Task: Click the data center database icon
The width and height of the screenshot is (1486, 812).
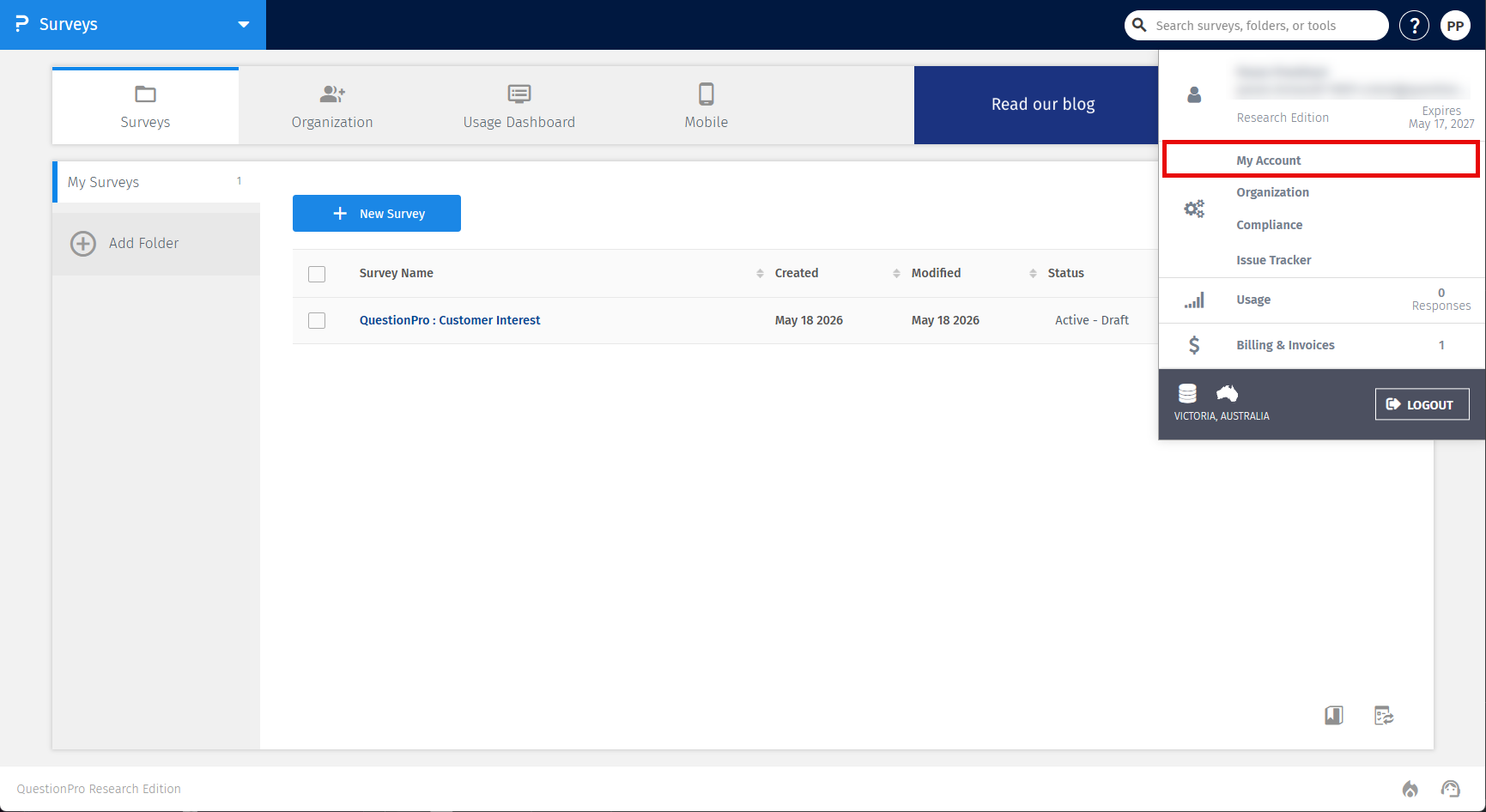Action: coord(1187,393)
